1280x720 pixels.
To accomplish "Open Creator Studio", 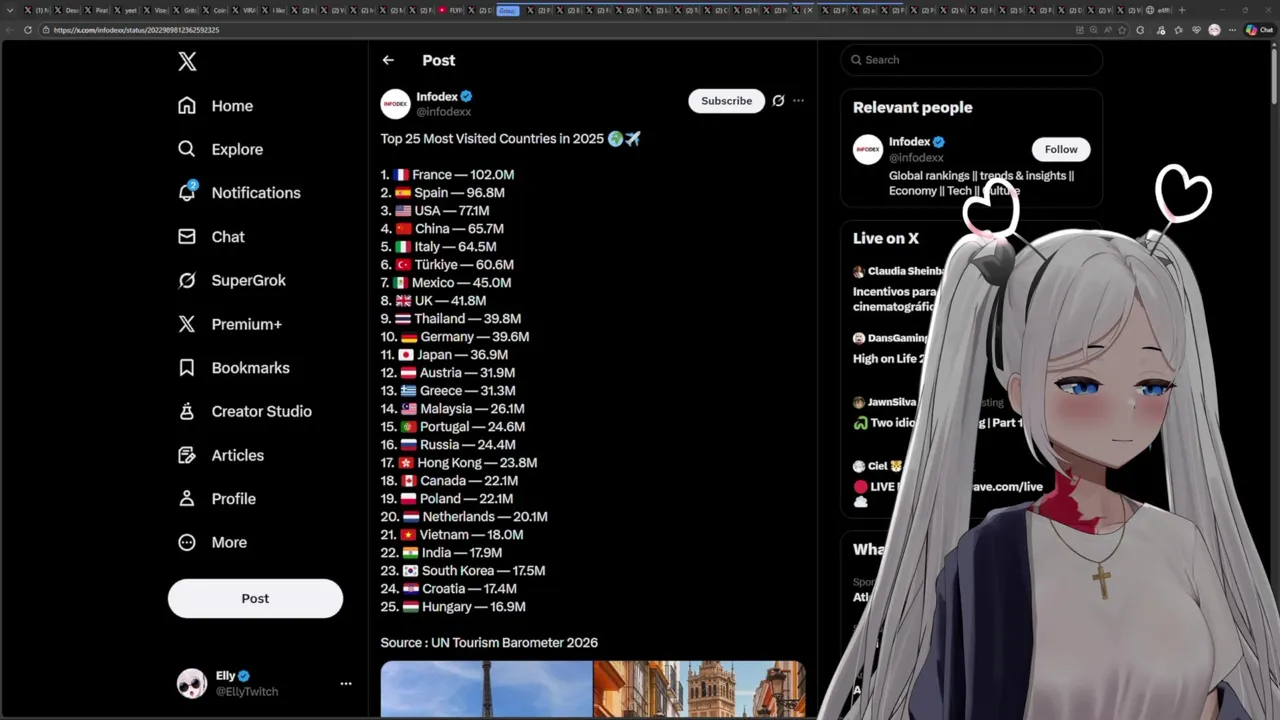I will 244,411.
